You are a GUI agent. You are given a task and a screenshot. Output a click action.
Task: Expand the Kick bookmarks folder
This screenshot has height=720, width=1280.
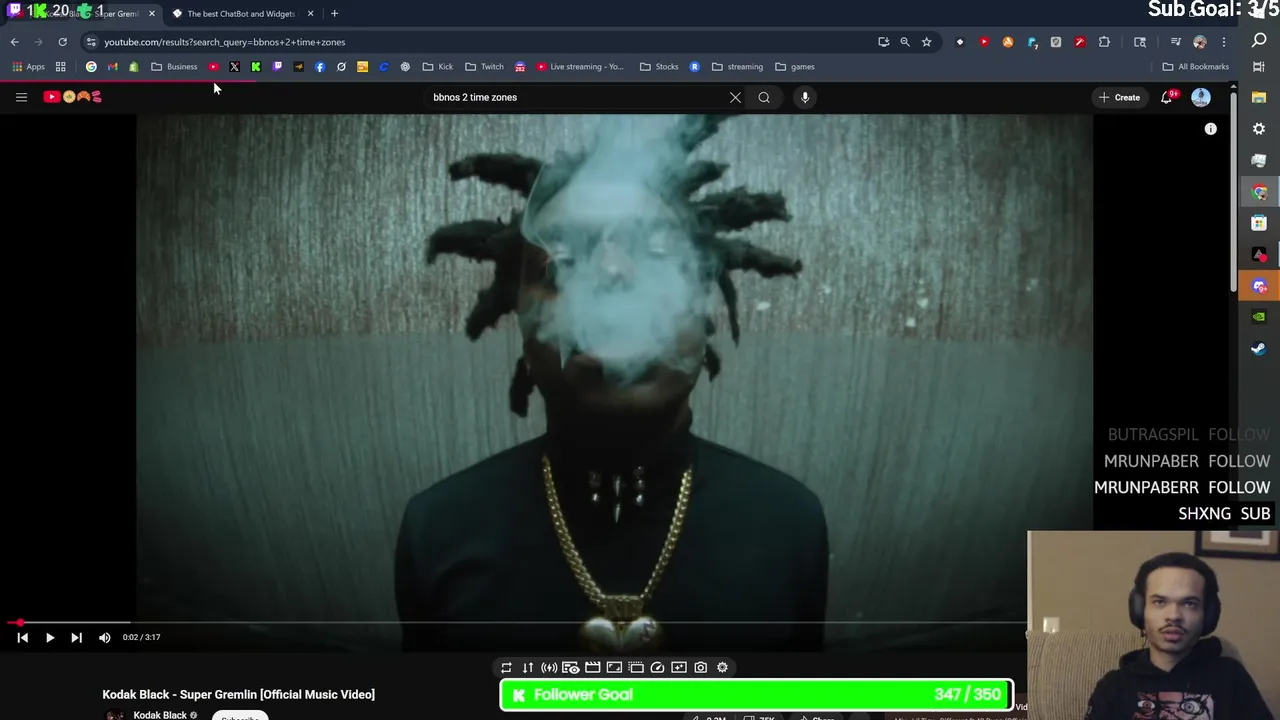point(438,67)
